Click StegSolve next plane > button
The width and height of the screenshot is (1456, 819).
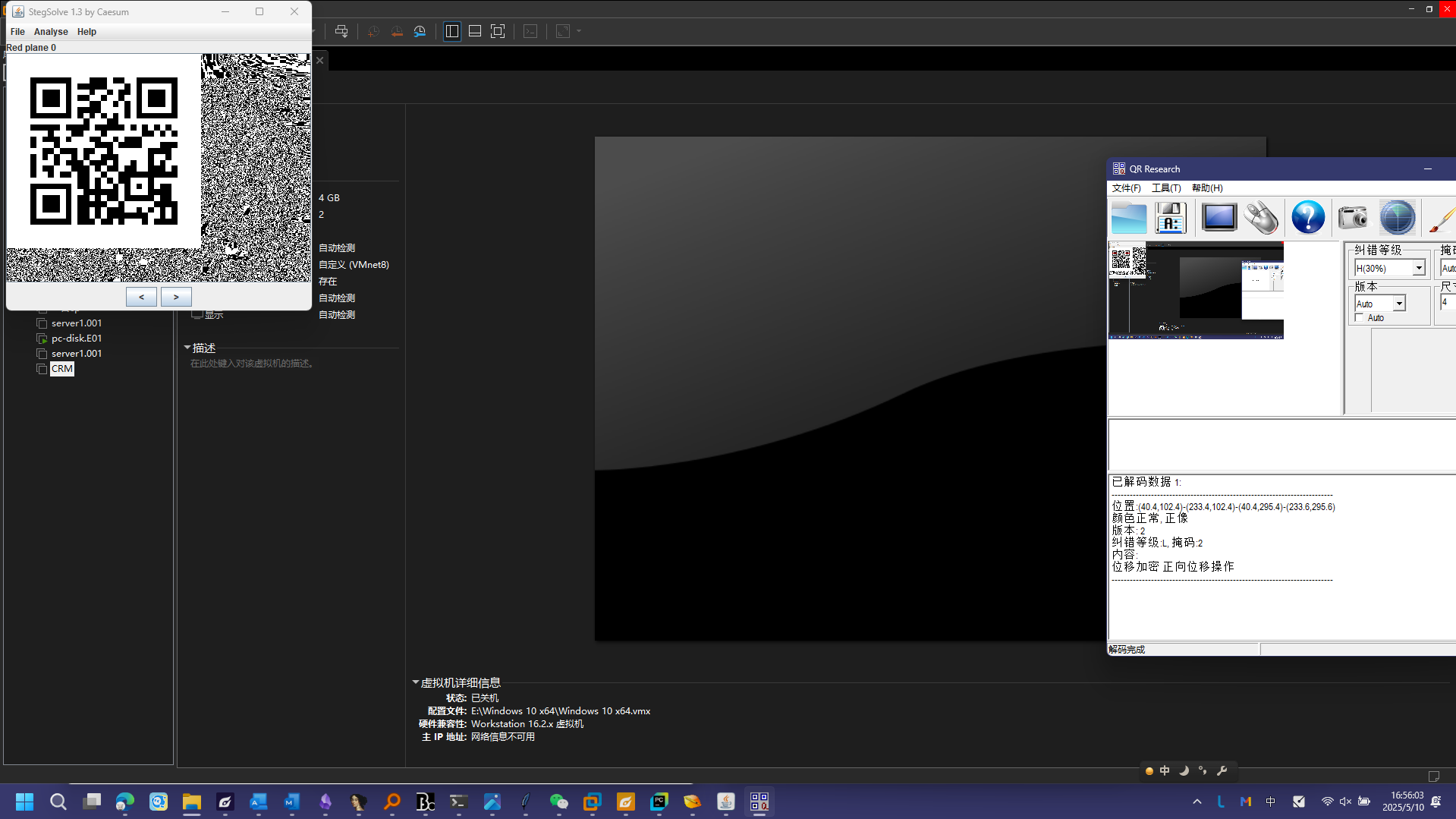point(176,297)
